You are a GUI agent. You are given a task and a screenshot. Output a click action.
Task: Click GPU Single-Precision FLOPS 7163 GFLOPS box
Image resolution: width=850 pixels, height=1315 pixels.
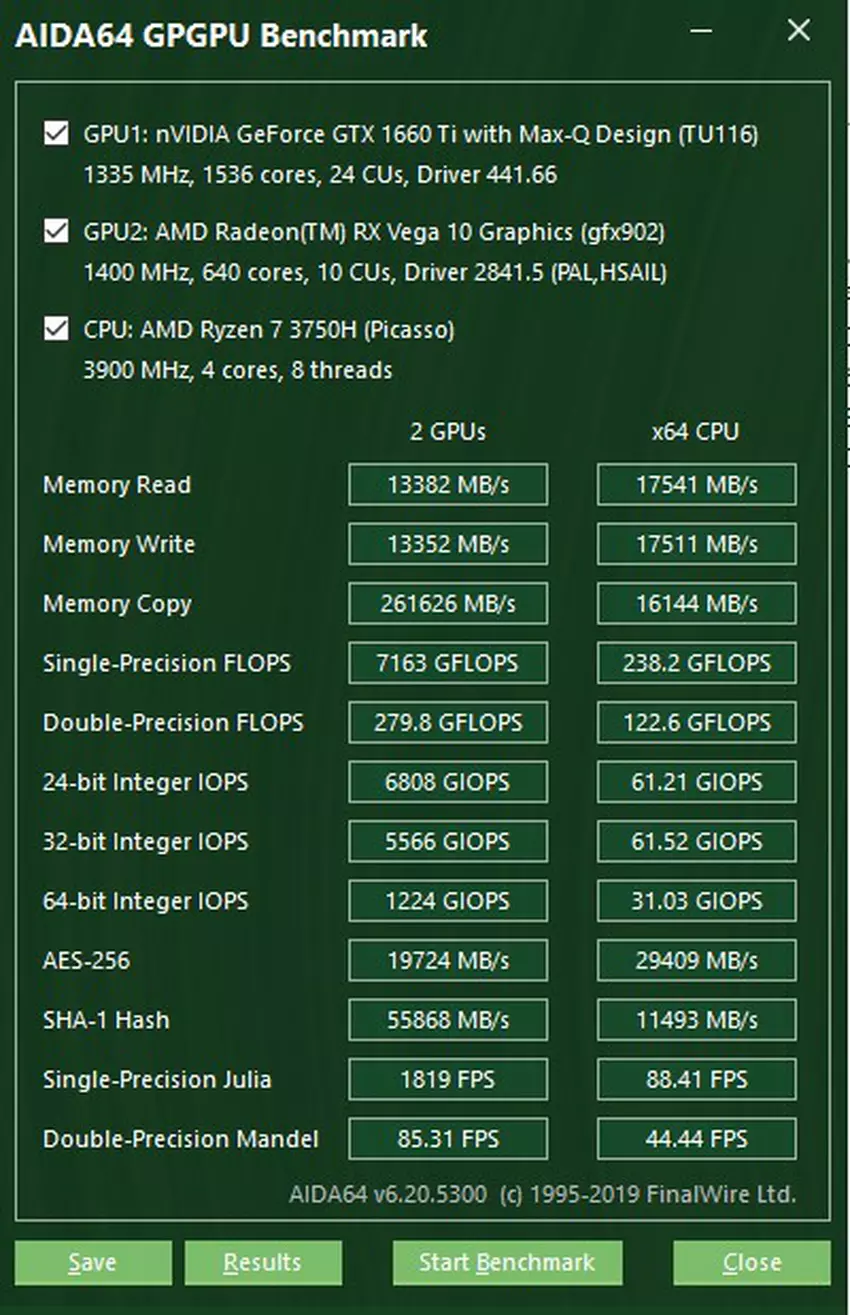point(448,663)
